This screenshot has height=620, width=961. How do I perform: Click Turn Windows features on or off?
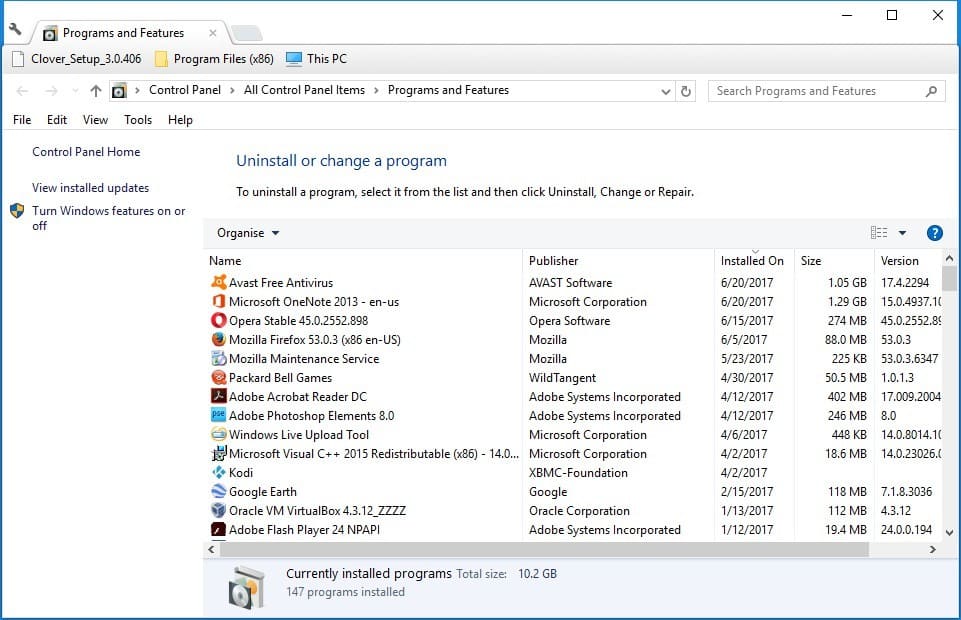(x=108, y=218)
